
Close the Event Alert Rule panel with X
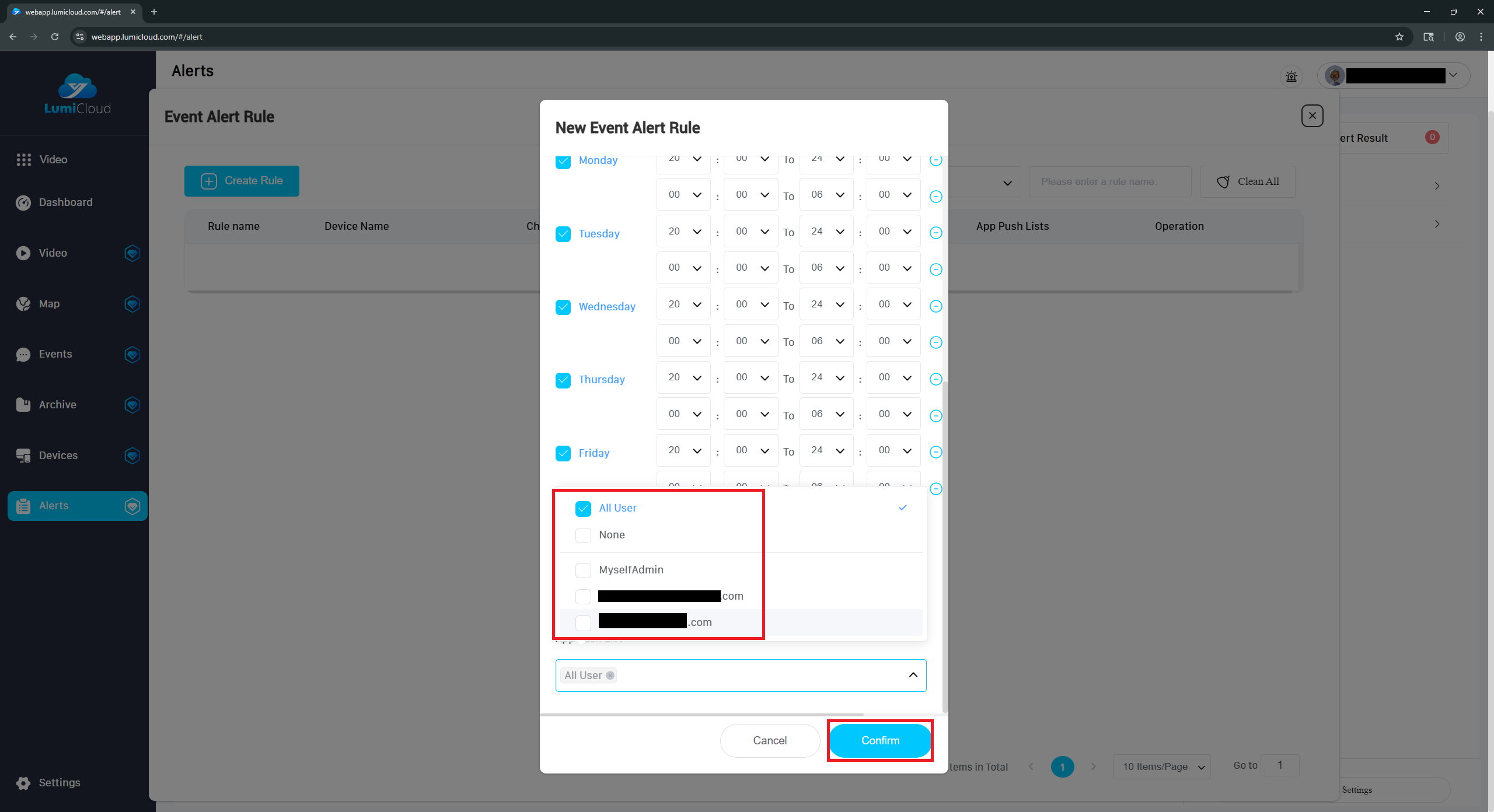click(1312, 116)
